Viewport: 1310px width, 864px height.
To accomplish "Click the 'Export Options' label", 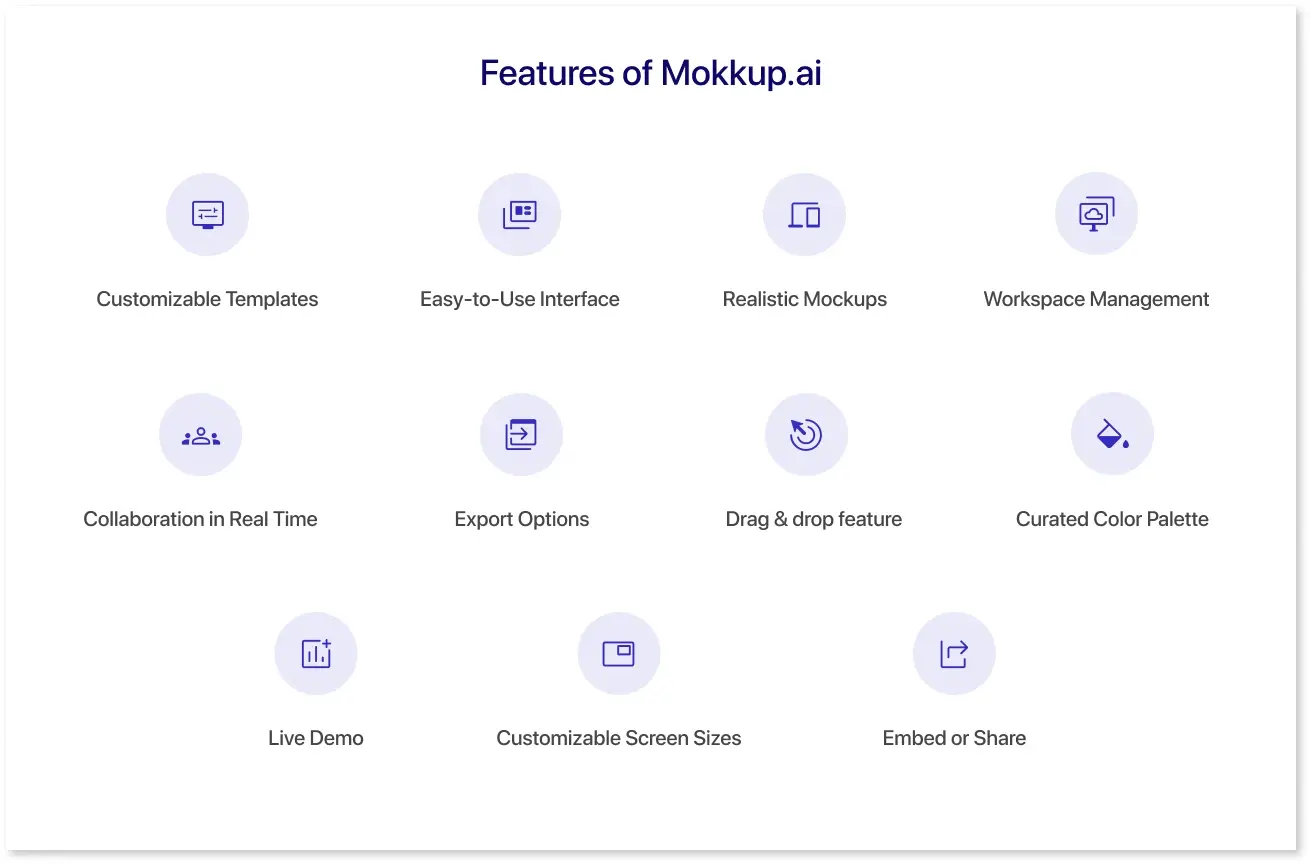I will pos(522,519).
